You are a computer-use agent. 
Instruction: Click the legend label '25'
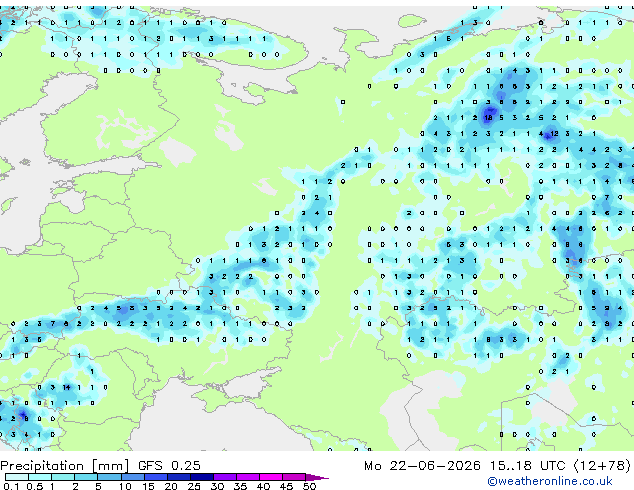point(194,486)
